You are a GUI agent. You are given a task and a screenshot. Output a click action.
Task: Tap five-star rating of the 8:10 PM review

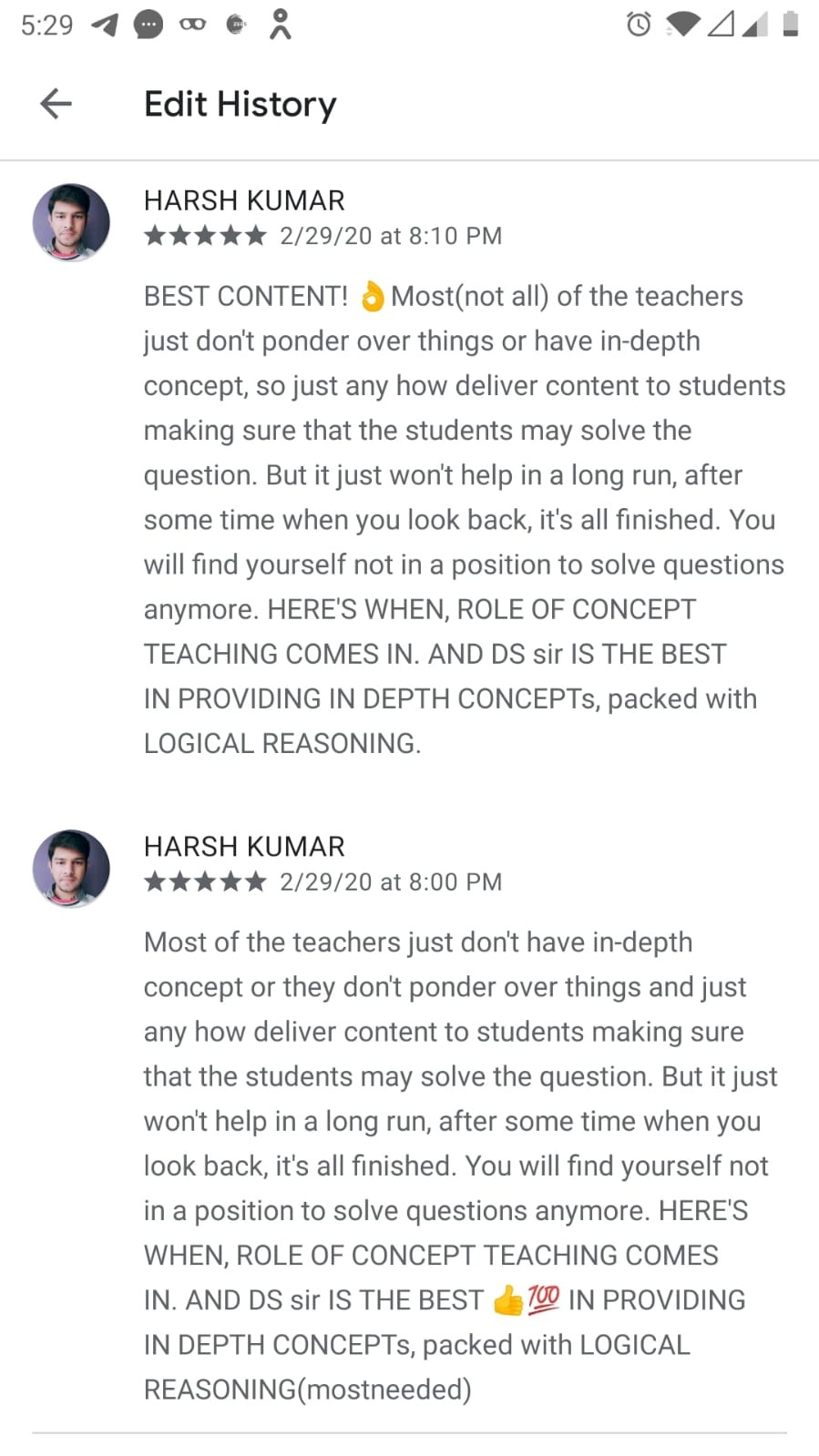(x=205, y=237)
